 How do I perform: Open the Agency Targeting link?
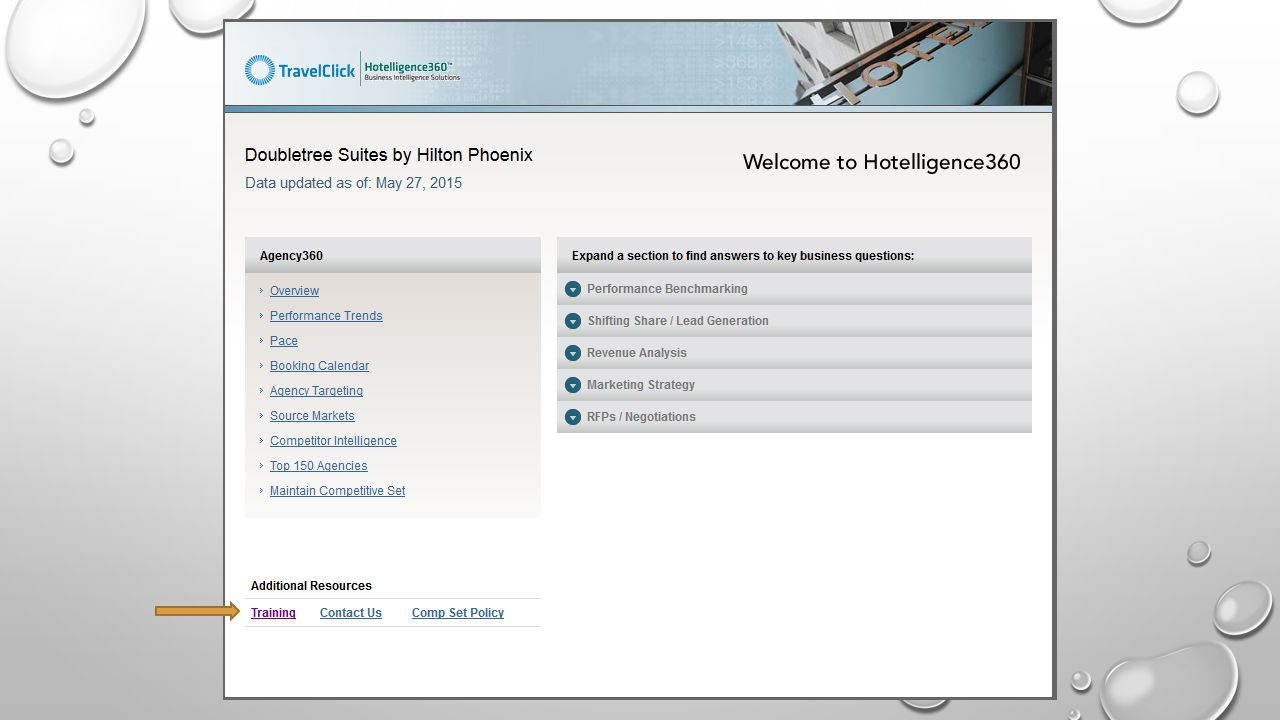point(316,391)
